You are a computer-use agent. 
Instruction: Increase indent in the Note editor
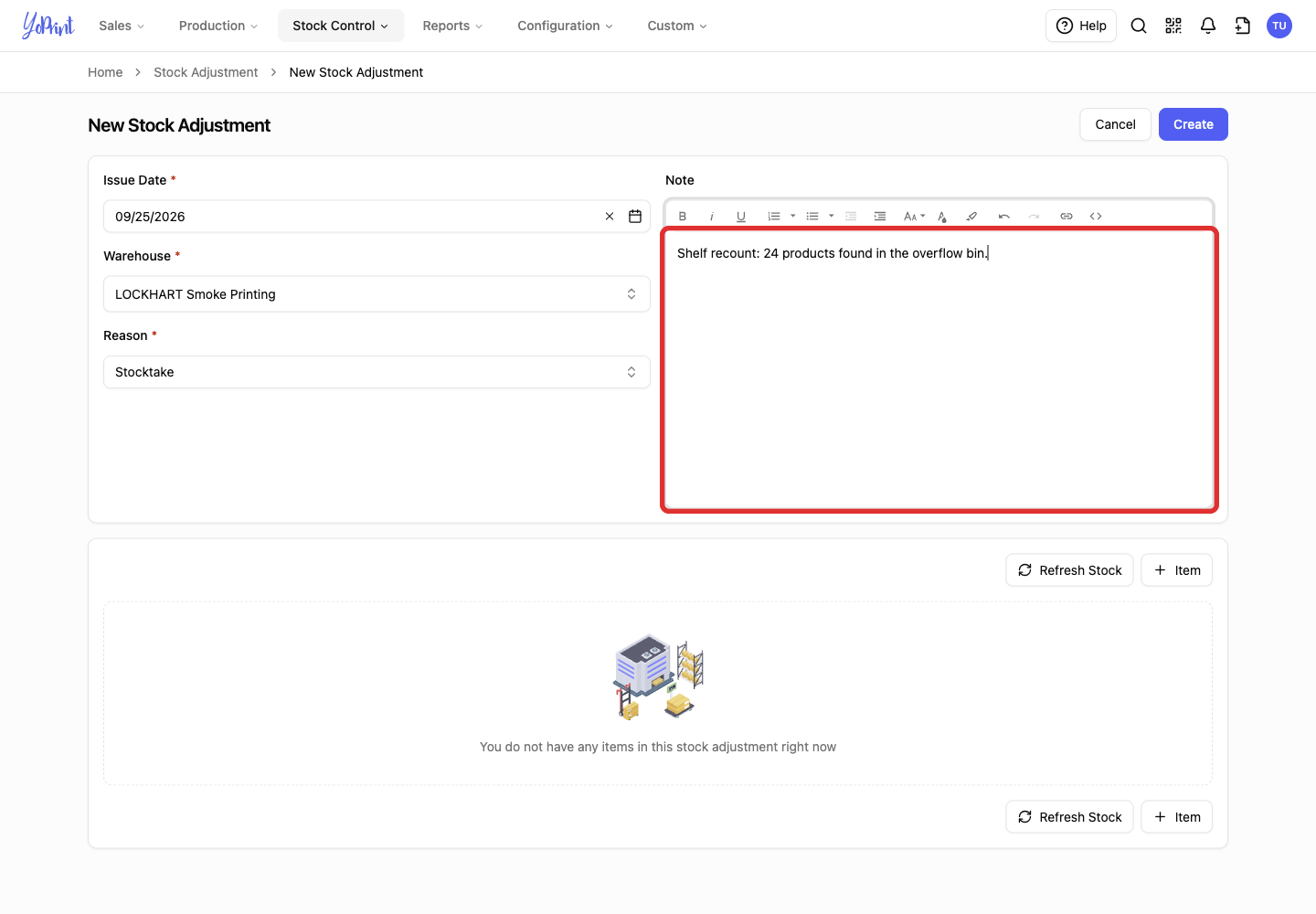point(880,217)
